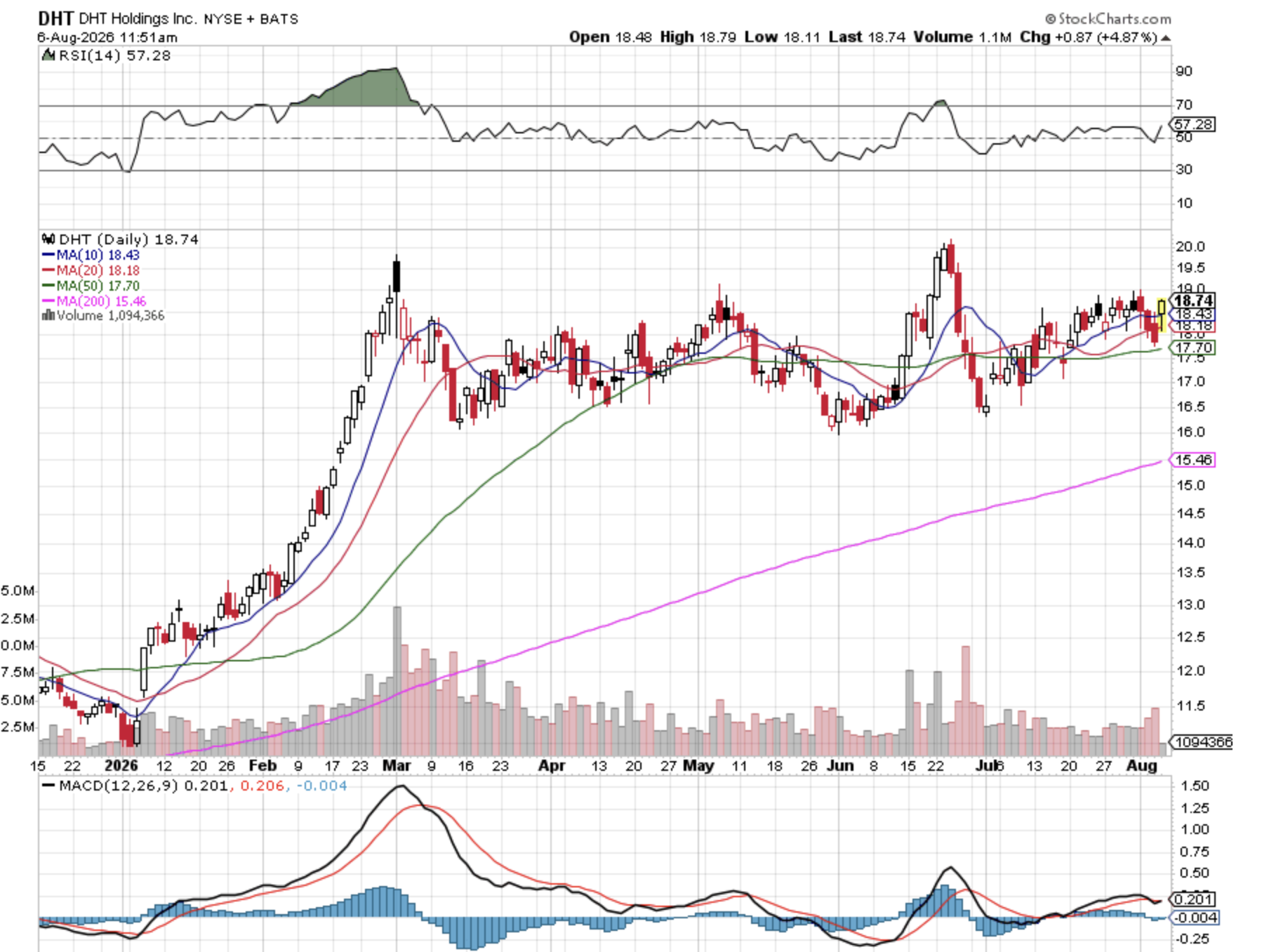Viewport: 1262px width, 952px height.
Task: Click the 16.0 price axis label
Action: pos(1190,432)
